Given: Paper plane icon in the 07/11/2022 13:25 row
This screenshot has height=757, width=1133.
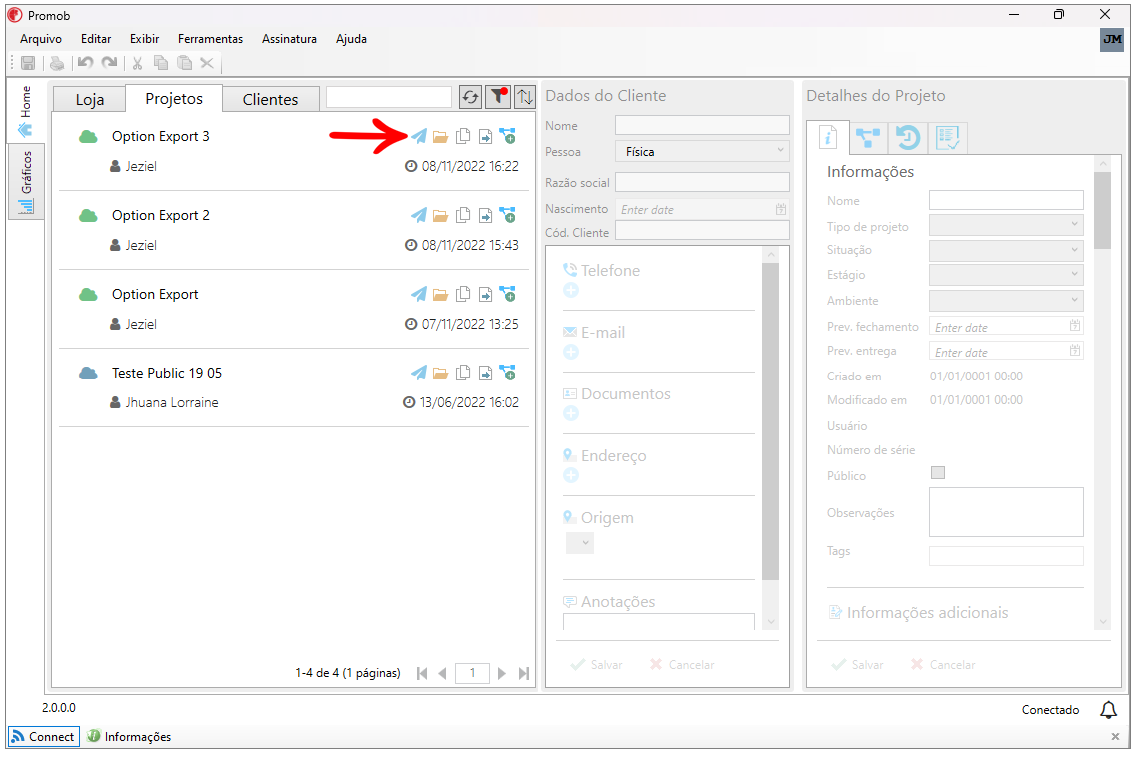Looking at the screenshot, I should tap(419, 294).
